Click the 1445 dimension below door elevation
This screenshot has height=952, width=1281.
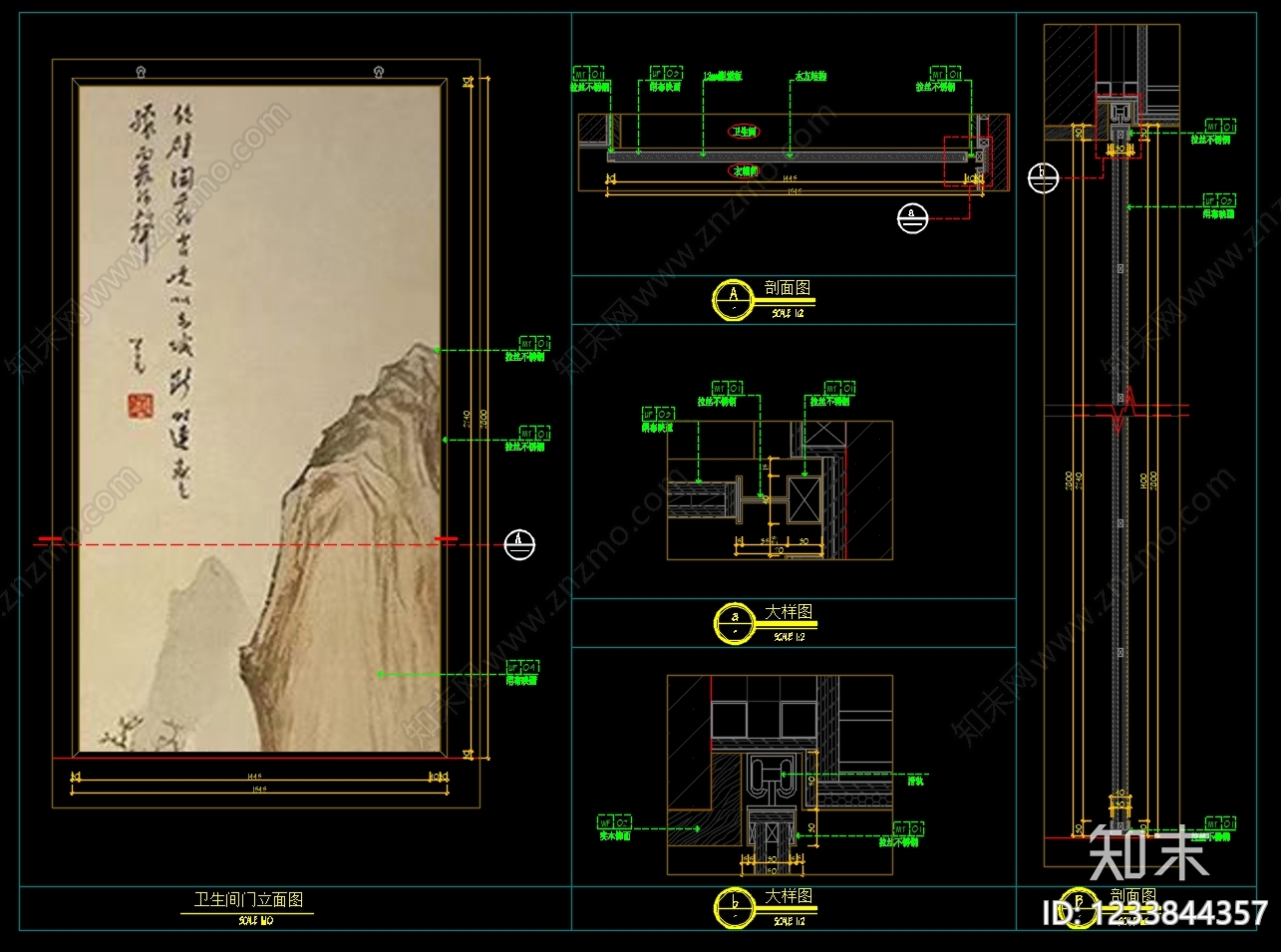253,777
